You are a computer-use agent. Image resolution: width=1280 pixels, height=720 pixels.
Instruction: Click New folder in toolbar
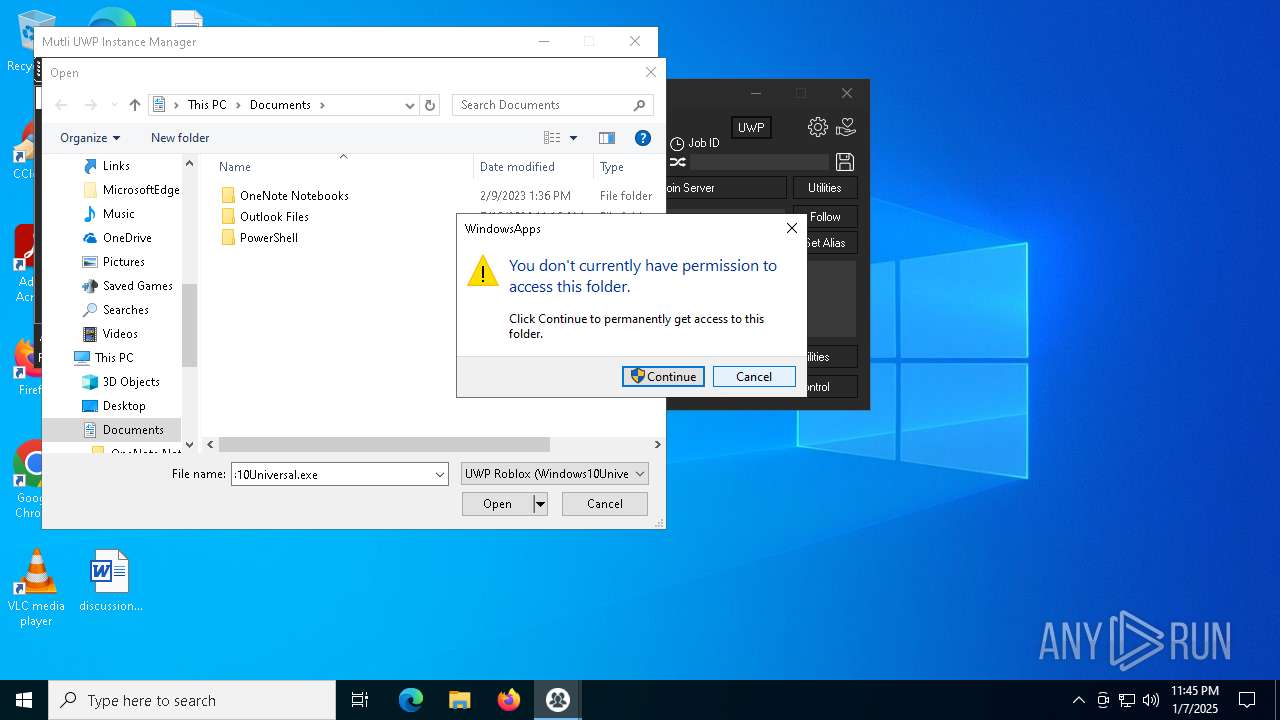(x=180, y=138)
